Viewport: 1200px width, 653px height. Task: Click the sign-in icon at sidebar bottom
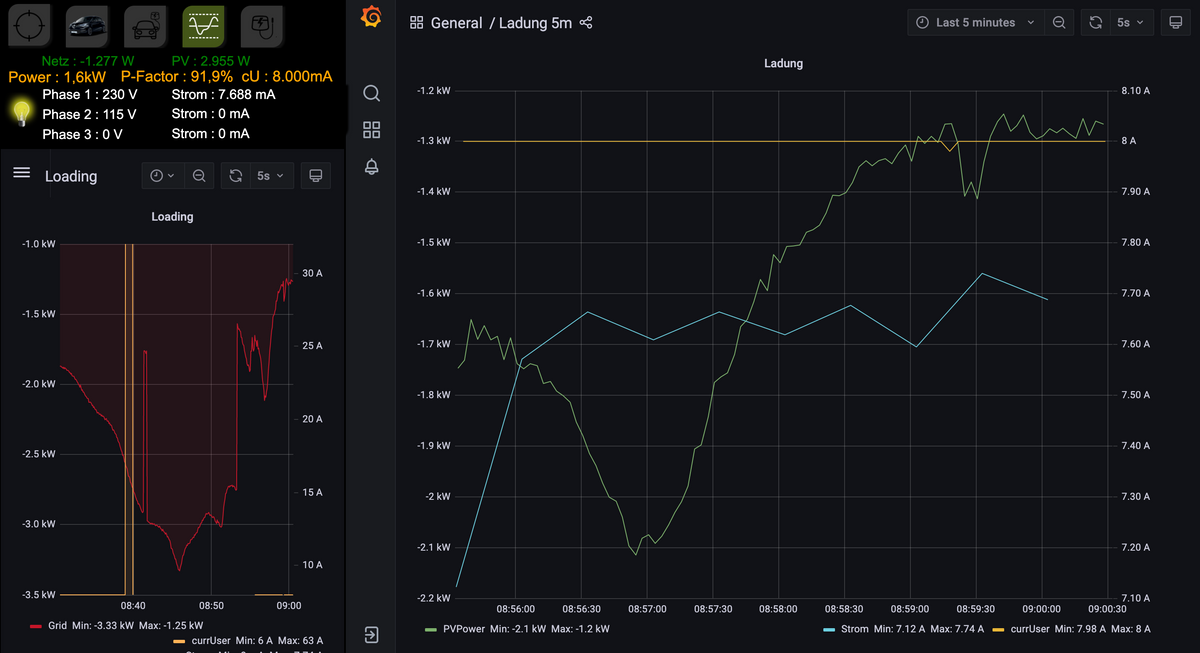coord(371,635)
